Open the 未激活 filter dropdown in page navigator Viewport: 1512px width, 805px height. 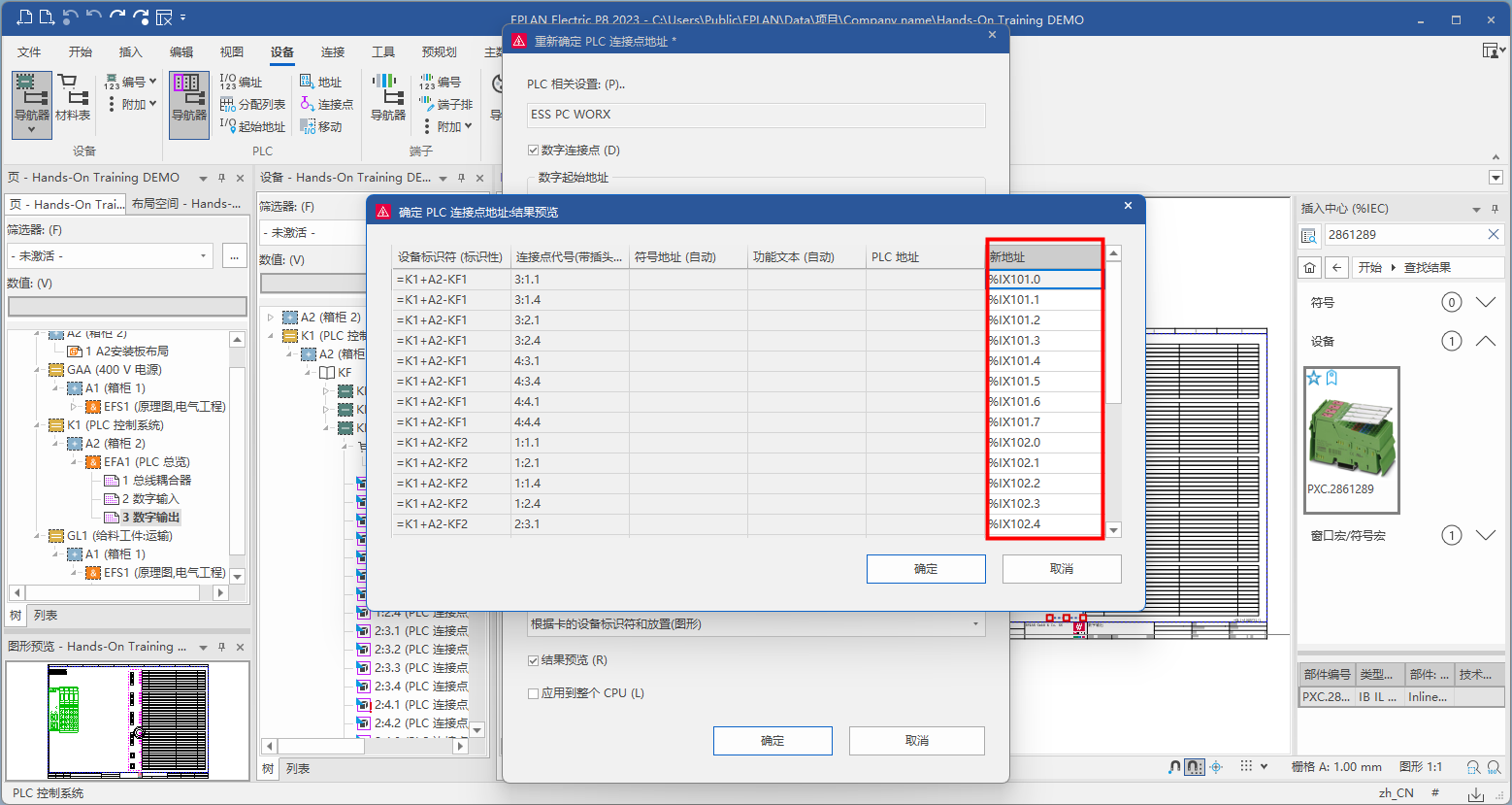point(204,255)
